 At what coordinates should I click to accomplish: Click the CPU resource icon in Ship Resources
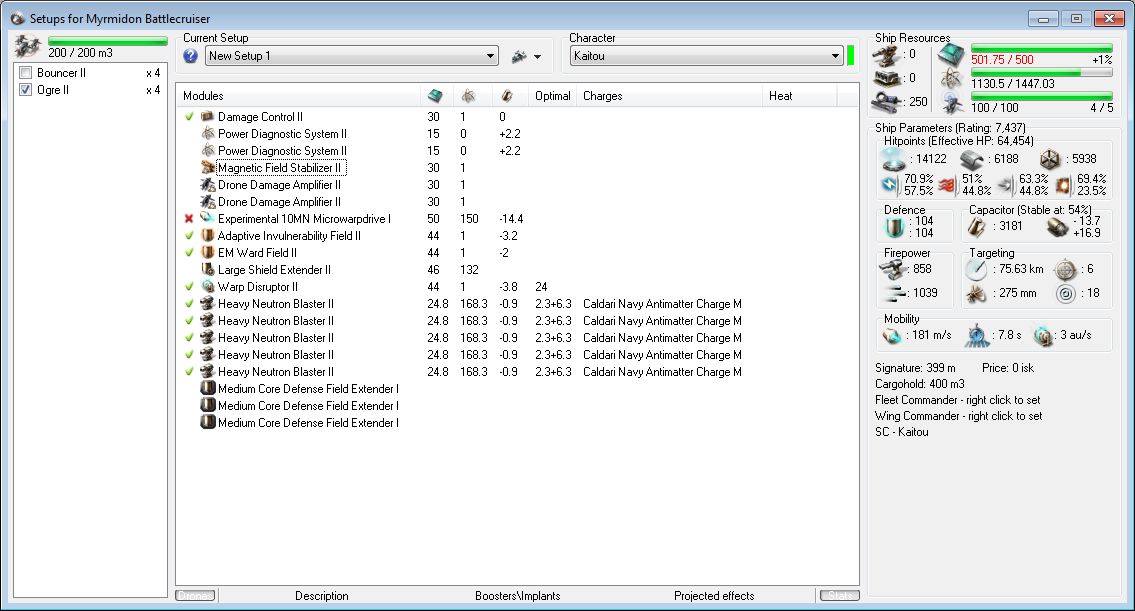click(951, 56)
